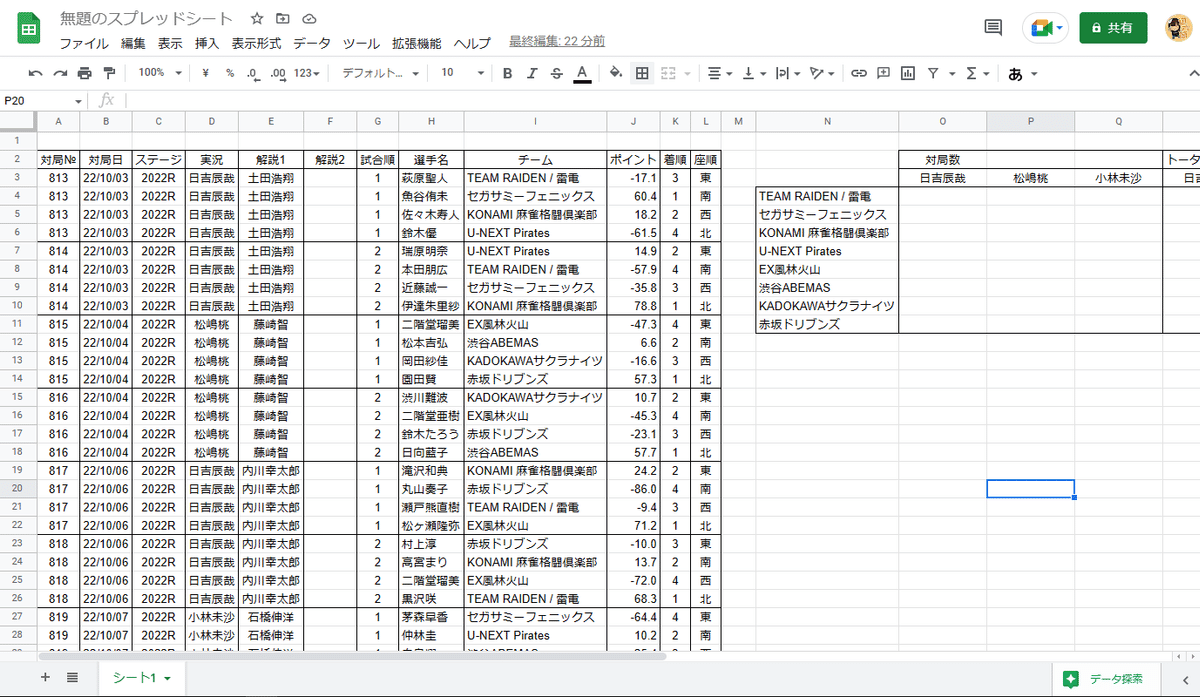Select row header 11
Viewport: 1200px width, 697px height.
[18, 324]
